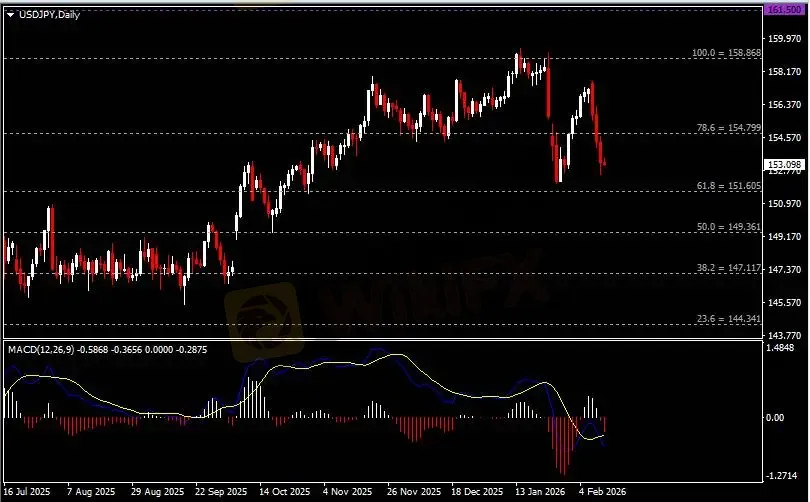Click the 1.4848 MACD scale value
The width and height of the screenshot is (810, 502).
782,348
